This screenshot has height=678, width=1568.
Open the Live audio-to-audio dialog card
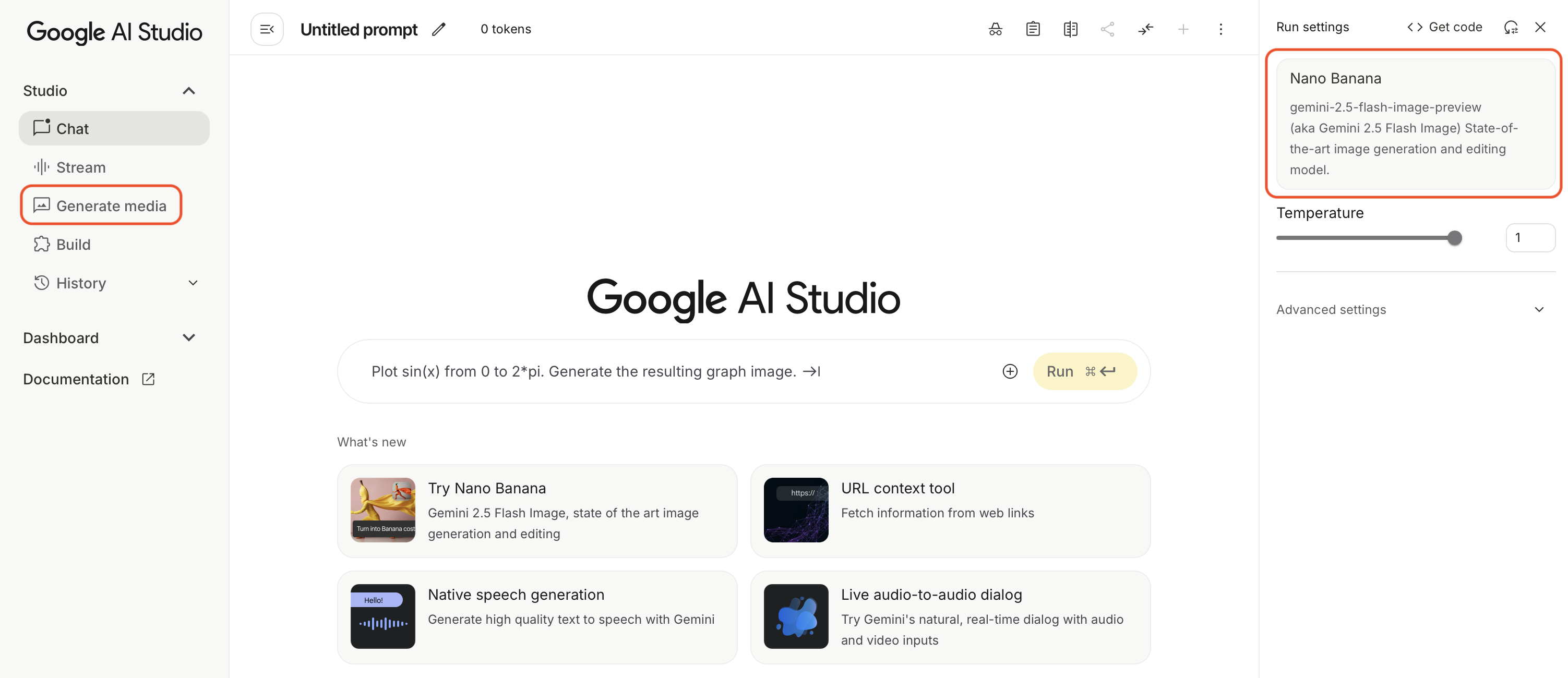pyautogui.click(x=950, y=617)
